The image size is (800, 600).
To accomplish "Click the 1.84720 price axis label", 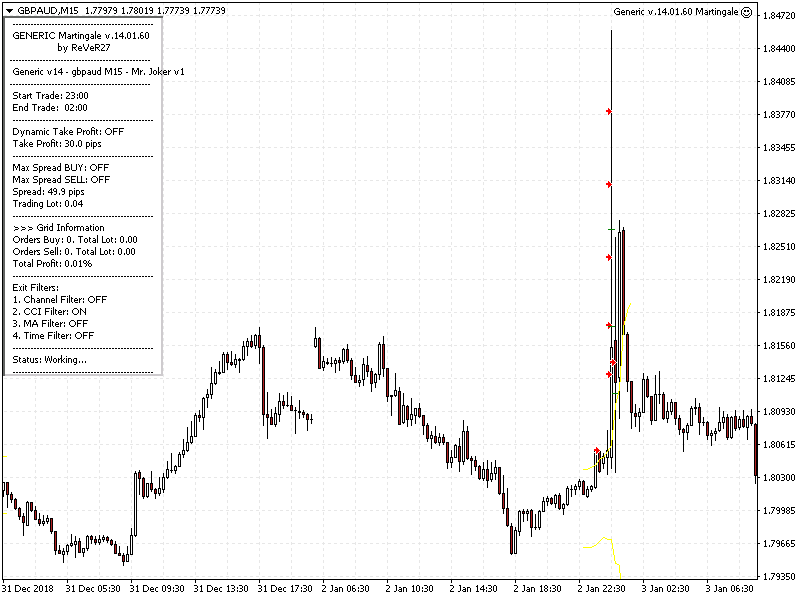I will click(x=779, y=16).
